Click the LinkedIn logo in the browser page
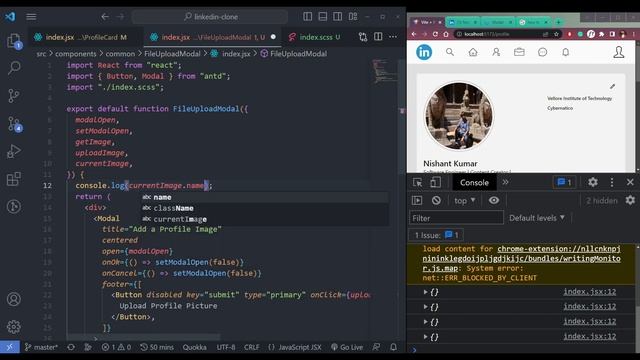 click(x=424, y=52)
